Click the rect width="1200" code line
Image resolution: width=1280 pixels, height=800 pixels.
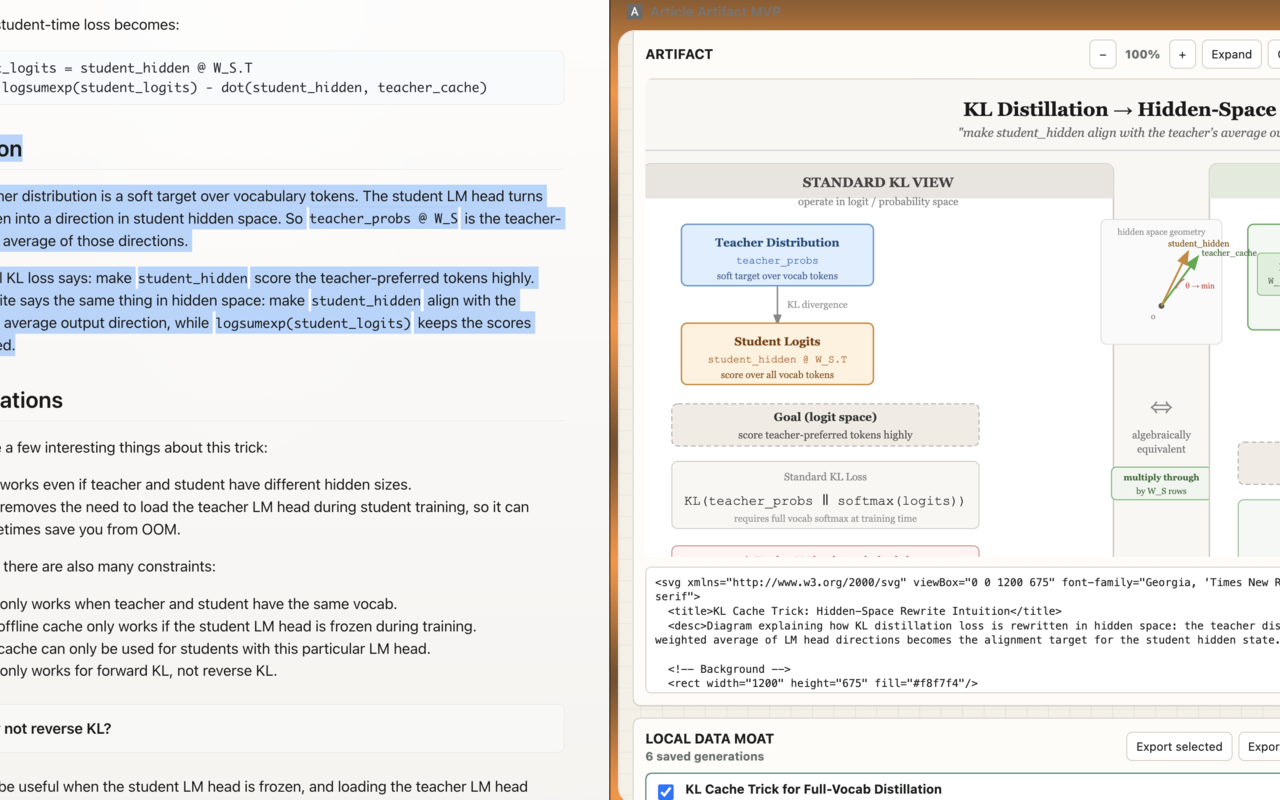(822, 683)
